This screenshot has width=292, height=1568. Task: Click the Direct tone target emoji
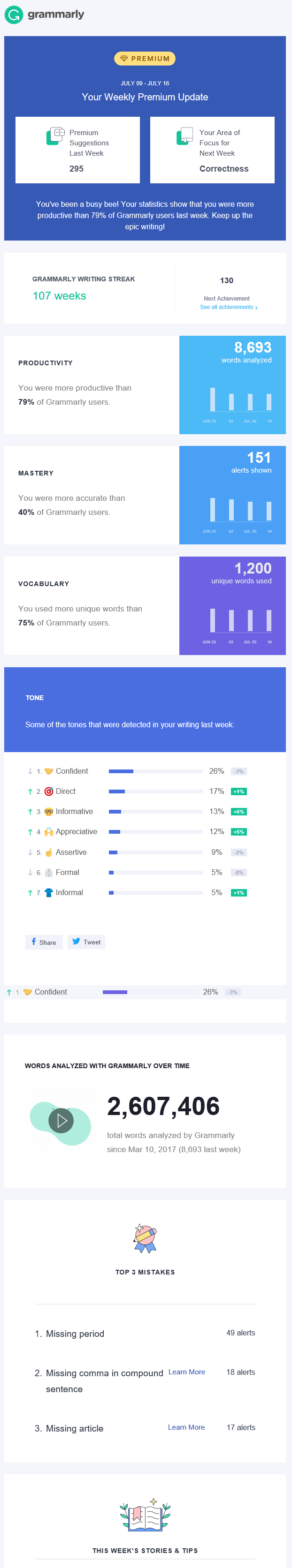click(x=49, y=792)
